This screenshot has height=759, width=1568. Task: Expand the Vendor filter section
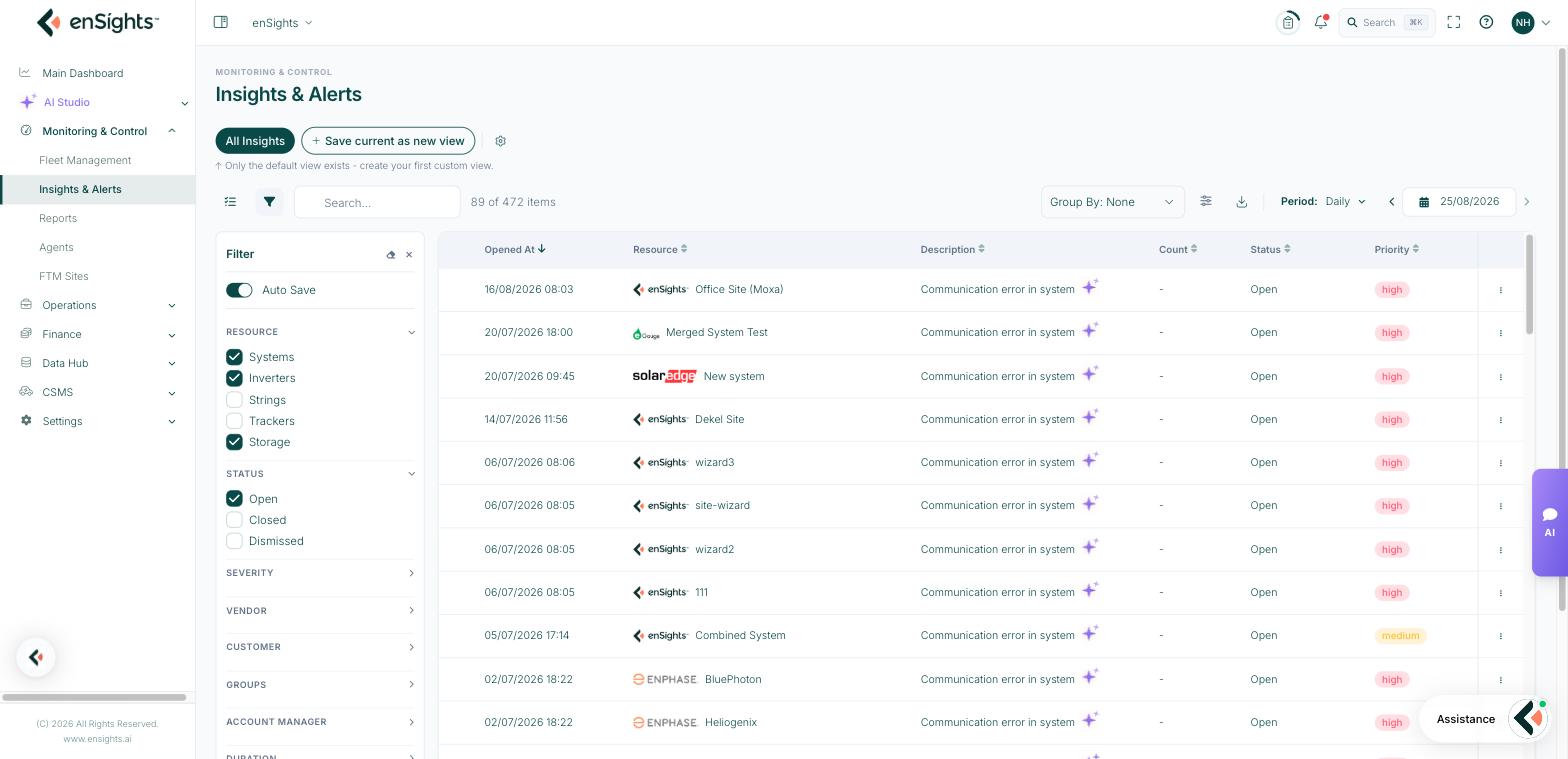point(320,611)
